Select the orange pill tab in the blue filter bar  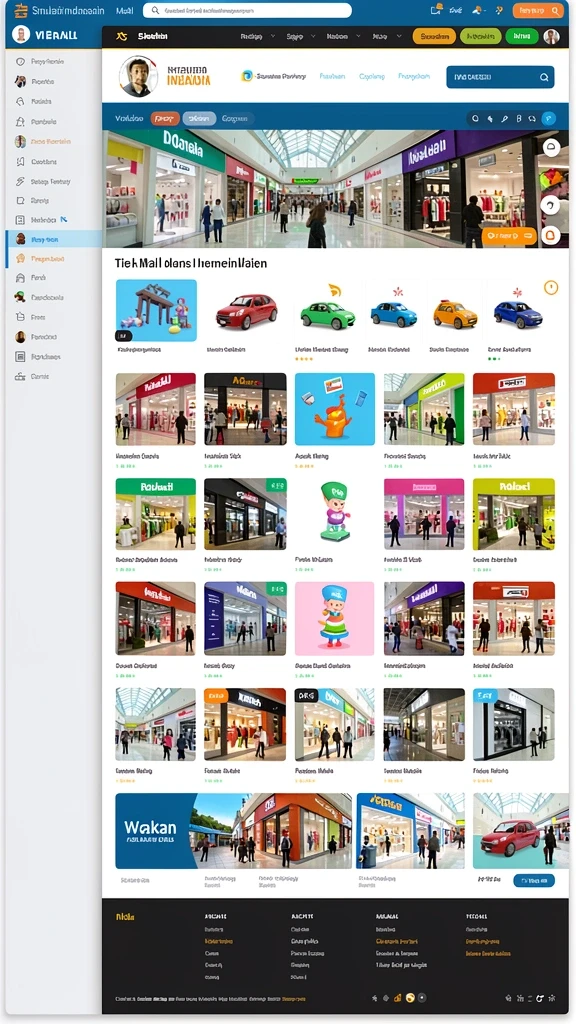click(165, 119)
